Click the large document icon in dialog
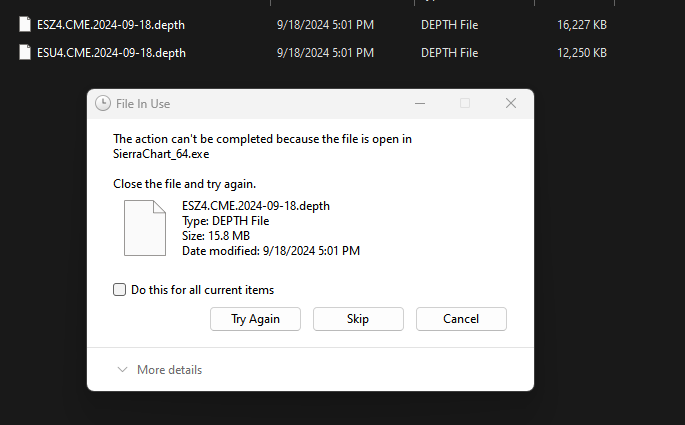Screen dimensions: 685x425 pos(144,228)
